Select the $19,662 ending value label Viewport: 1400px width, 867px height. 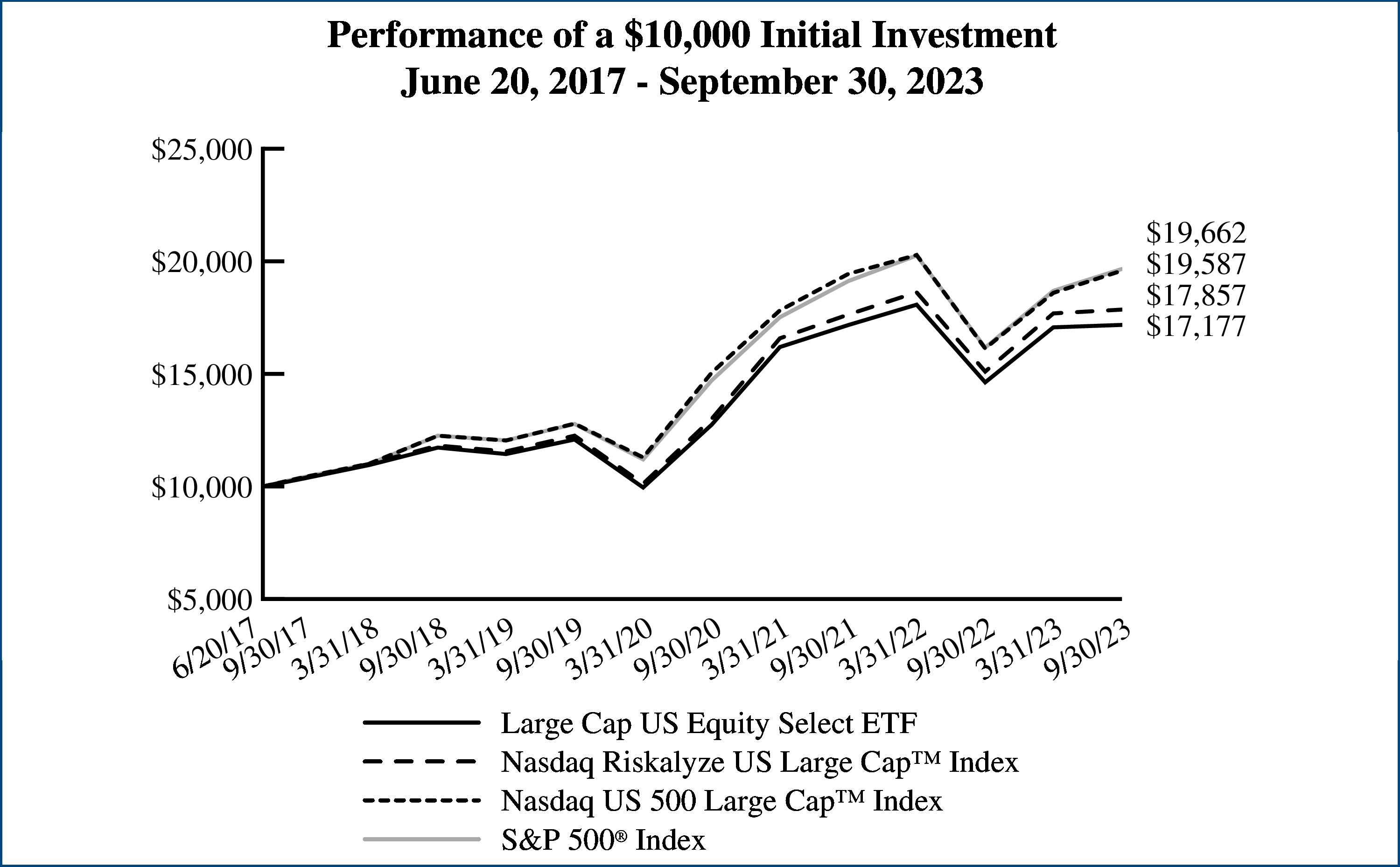(1196, 233)
